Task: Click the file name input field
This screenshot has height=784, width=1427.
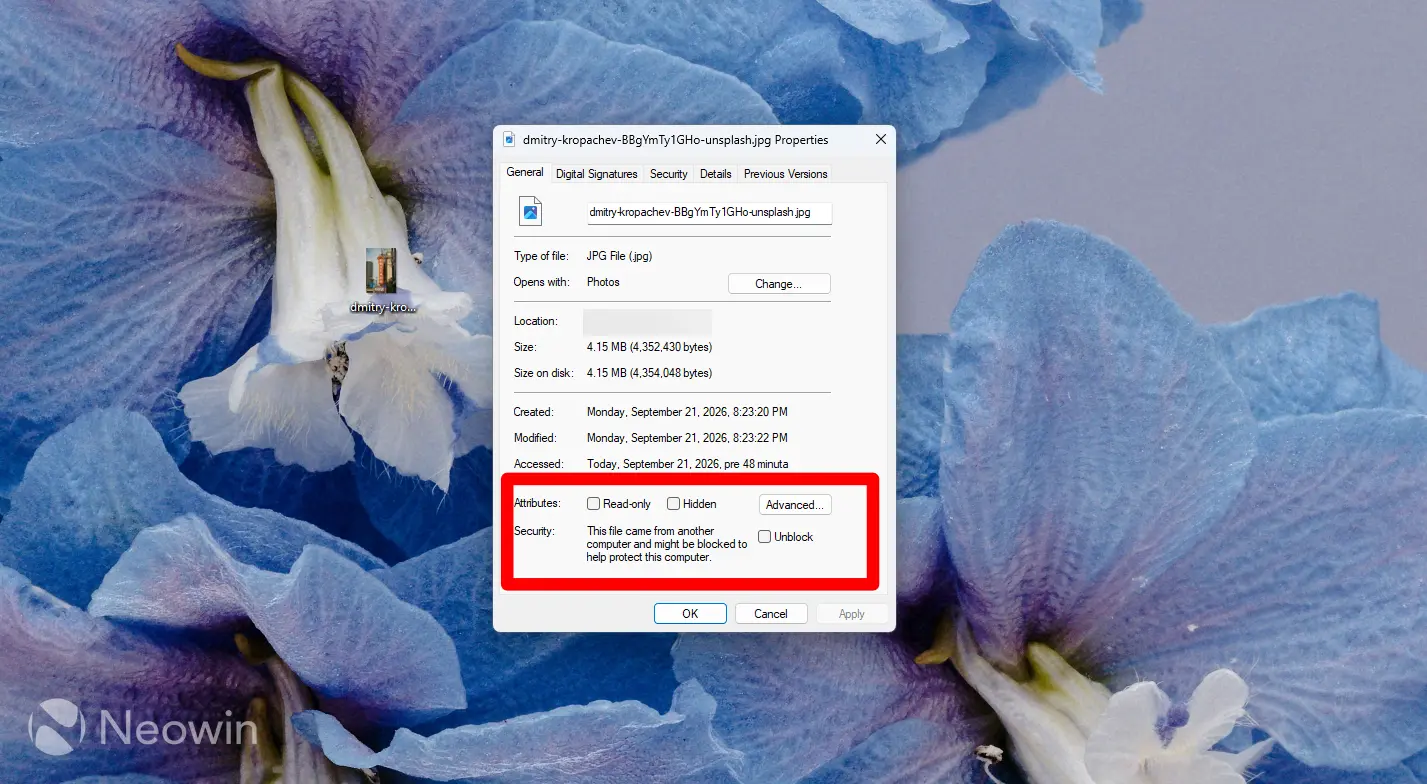Action: (x=709, y=212)
